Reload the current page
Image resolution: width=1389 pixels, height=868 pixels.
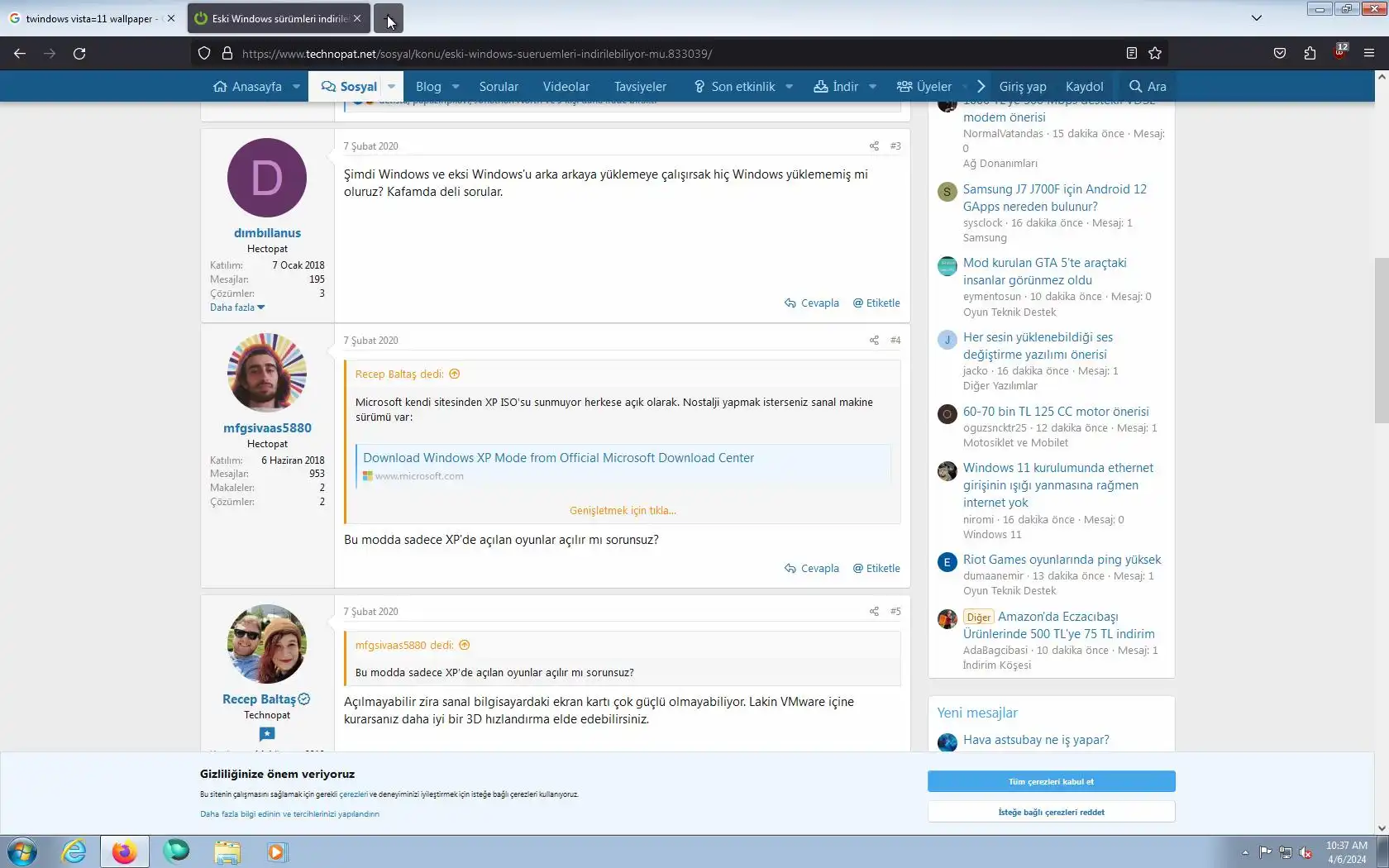[x=79, y=54]
